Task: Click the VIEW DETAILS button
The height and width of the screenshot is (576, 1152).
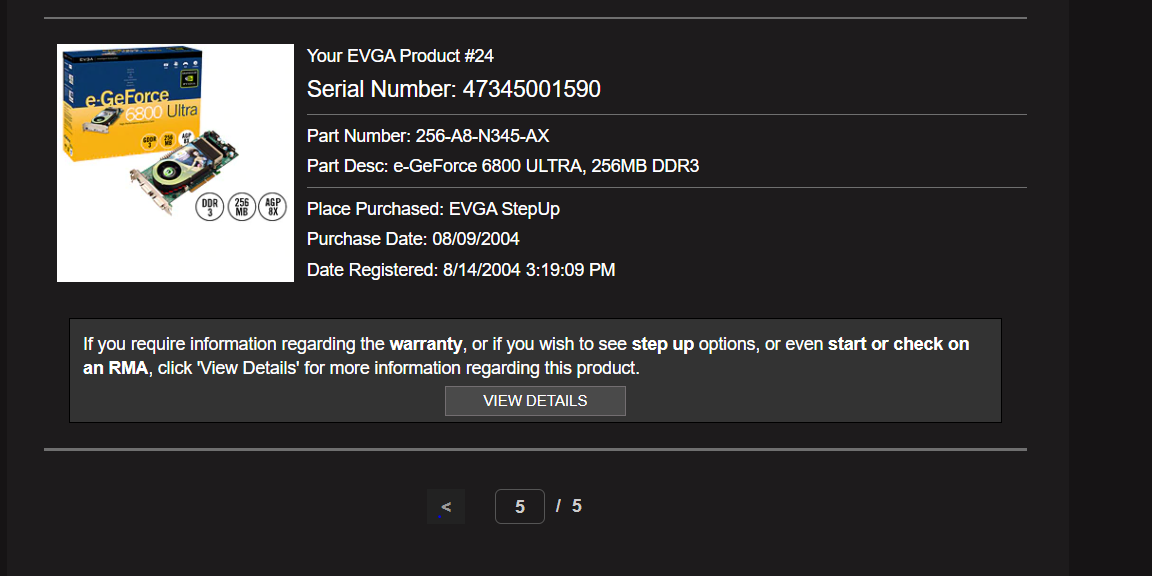Action: coord(535,401)
